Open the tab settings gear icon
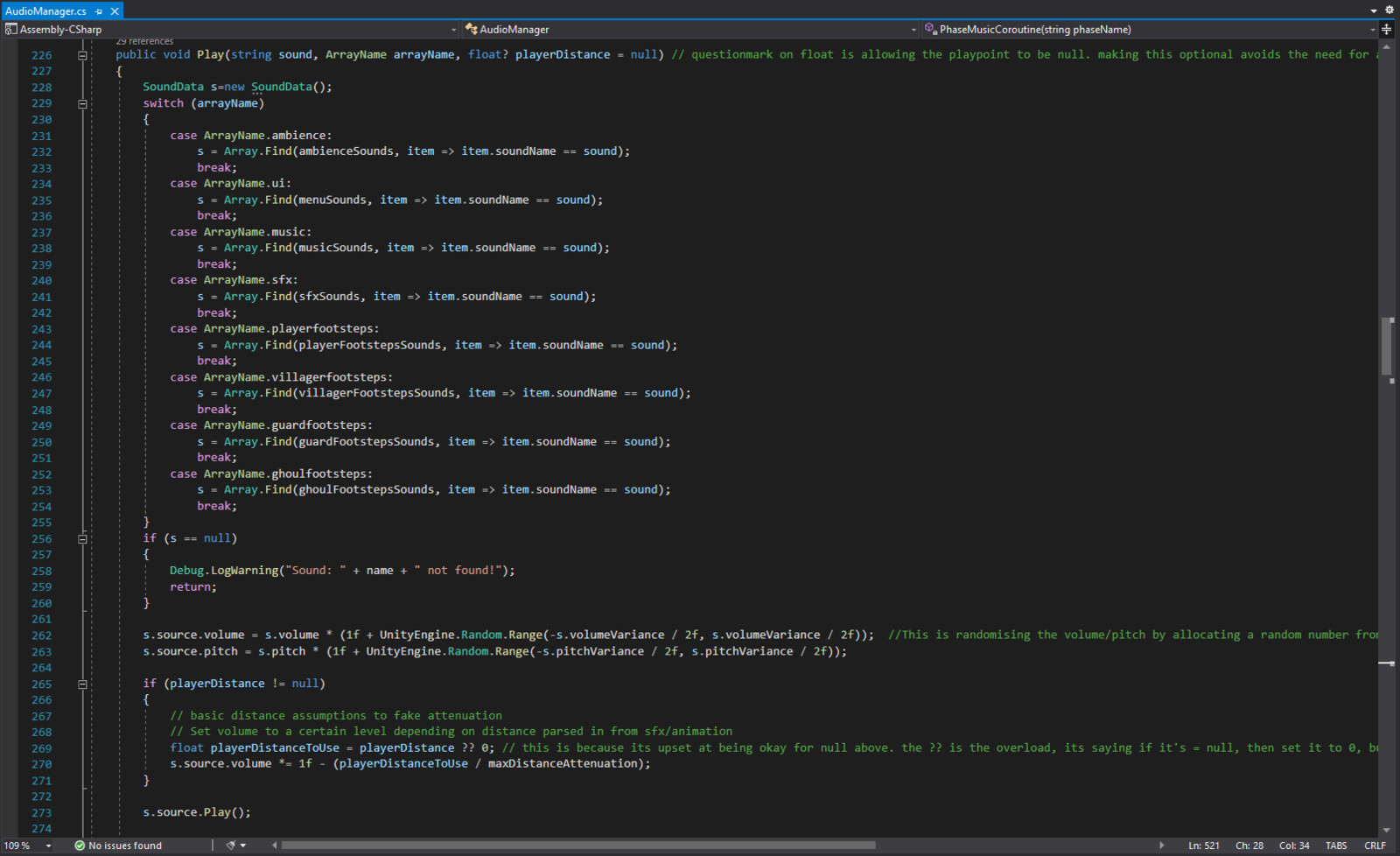 pos(1389,11)
